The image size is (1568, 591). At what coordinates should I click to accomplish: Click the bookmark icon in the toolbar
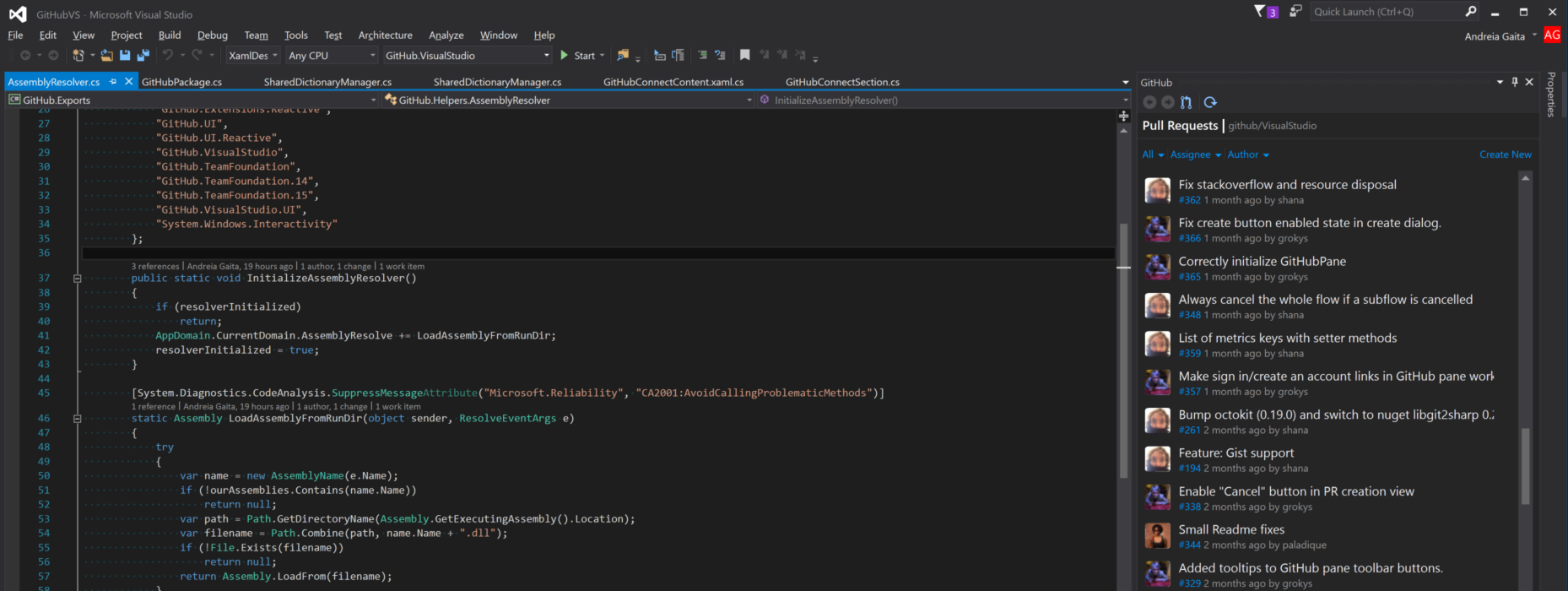click(744, 56)
